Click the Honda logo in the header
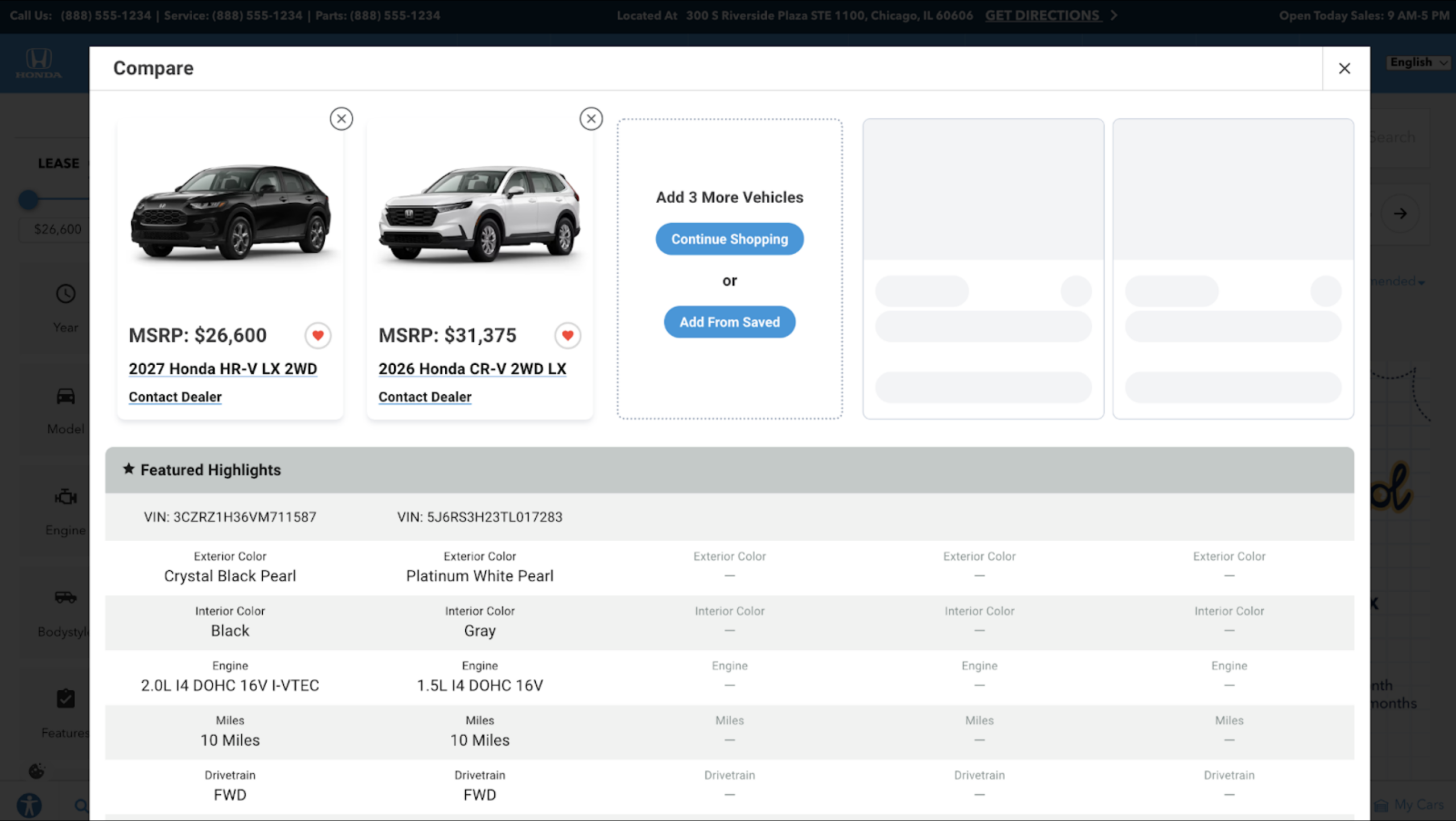Image resolution: width=1456 pixels, height=821 pixels. coord(39,63)
